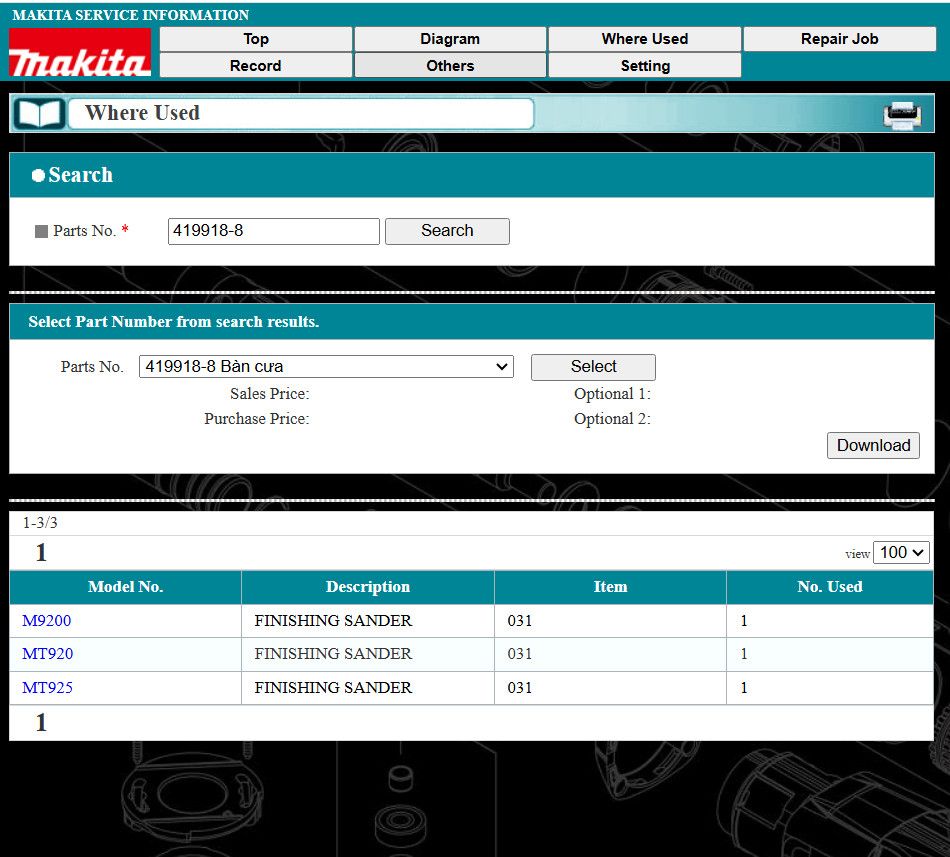Click the Where Used page title
950x857 pixels.
tap(142, 113)
